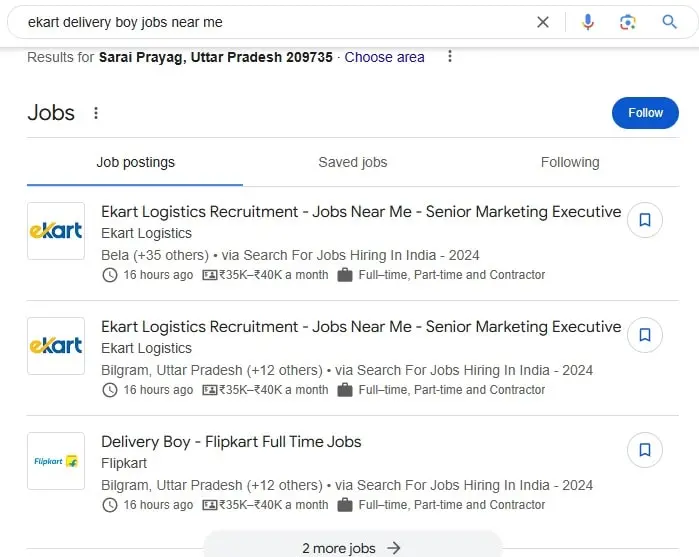Click the 'Flipkart' company name text
Viewport: 699px width, 557px height.
pyautogui.click(x=124, y=463)
